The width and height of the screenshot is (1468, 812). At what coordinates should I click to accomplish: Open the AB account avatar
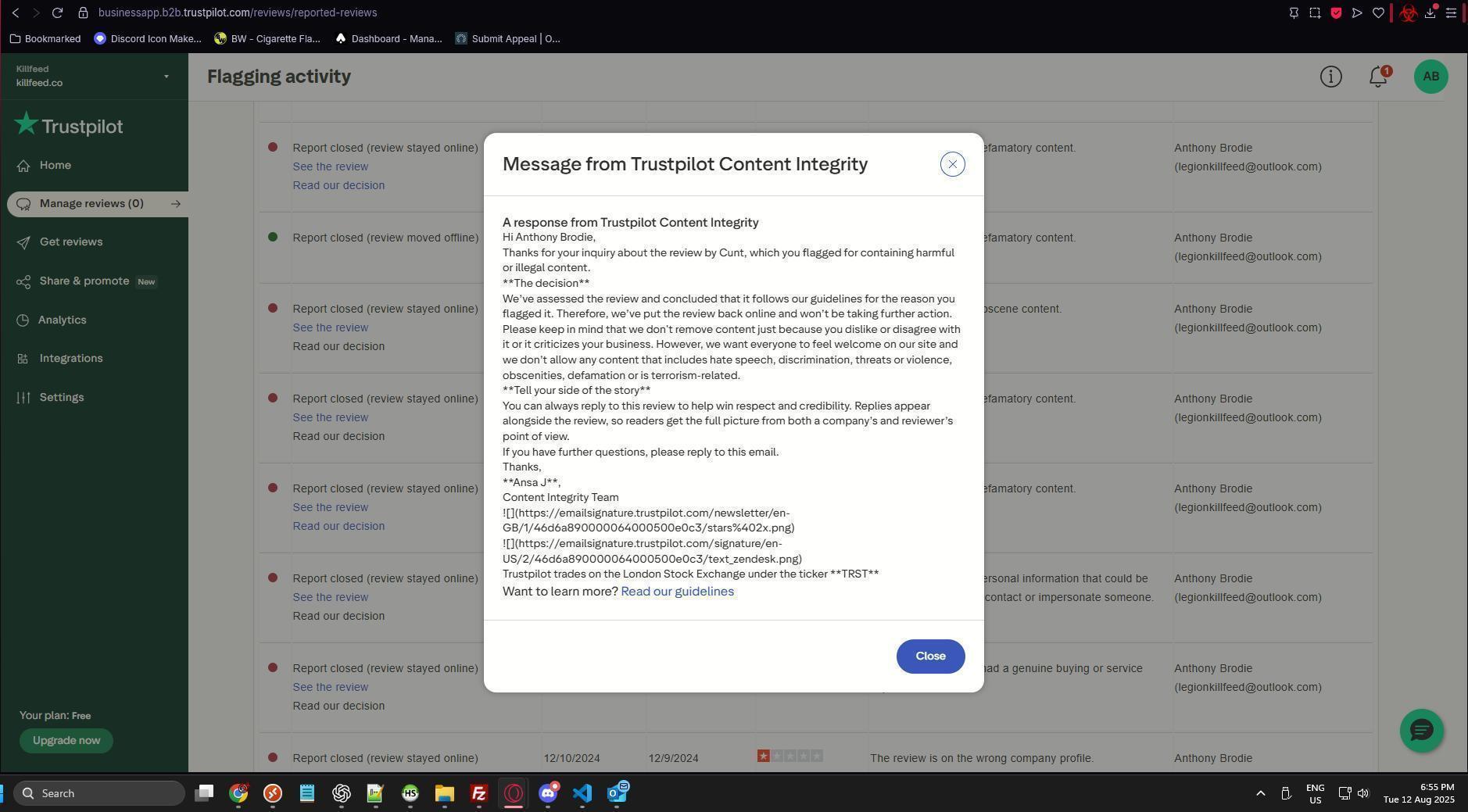tap(1430, 77)
